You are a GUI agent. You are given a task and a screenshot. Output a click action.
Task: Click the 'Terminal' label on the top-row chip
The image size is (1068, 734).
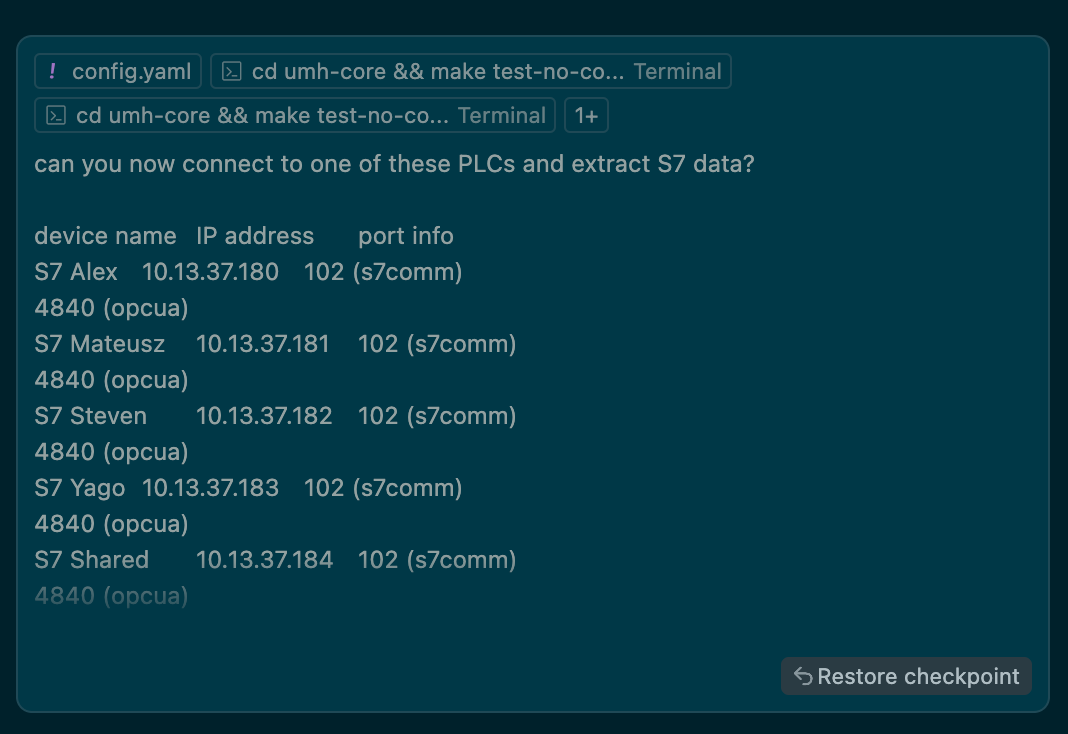677,71
